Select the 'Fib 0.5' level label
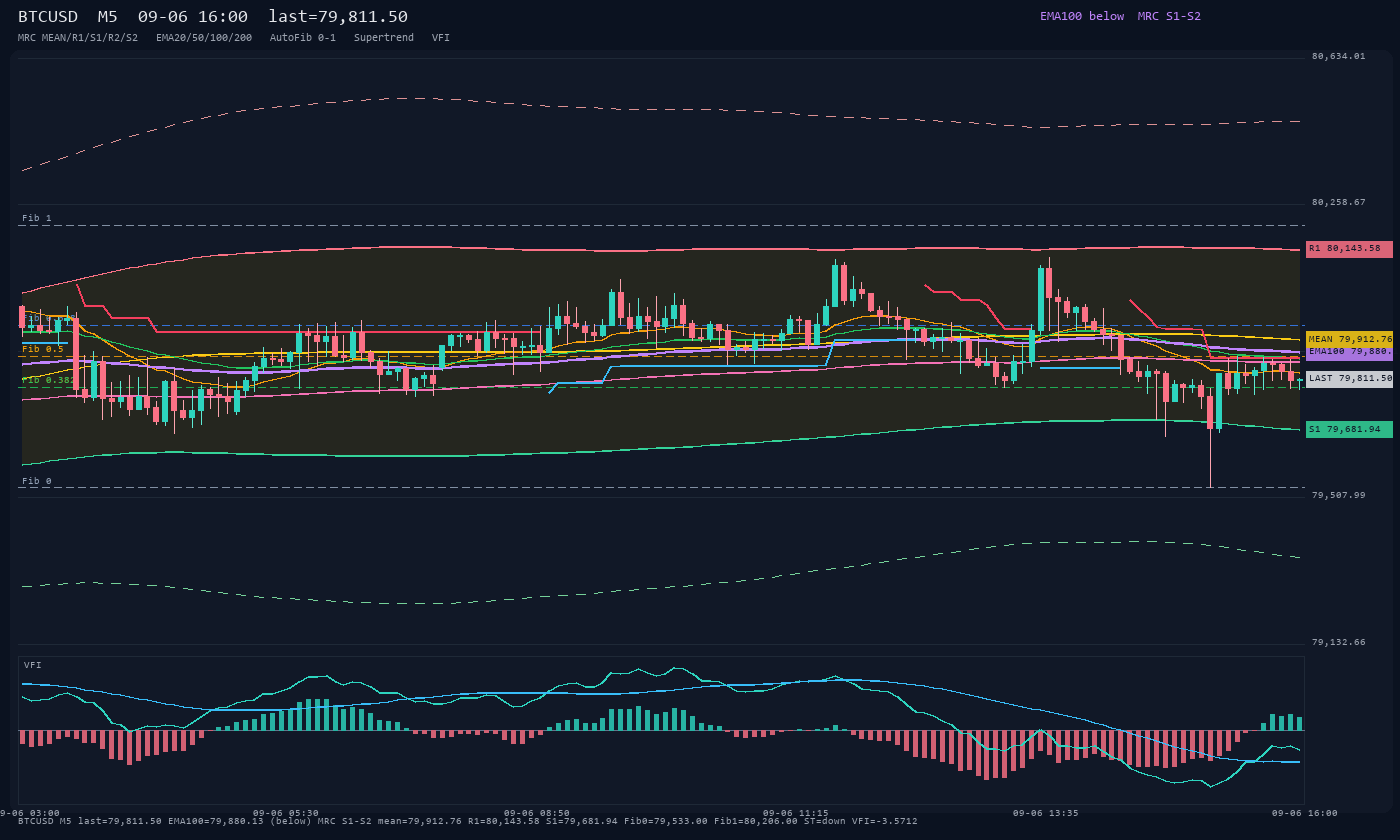 click(43, 349)
